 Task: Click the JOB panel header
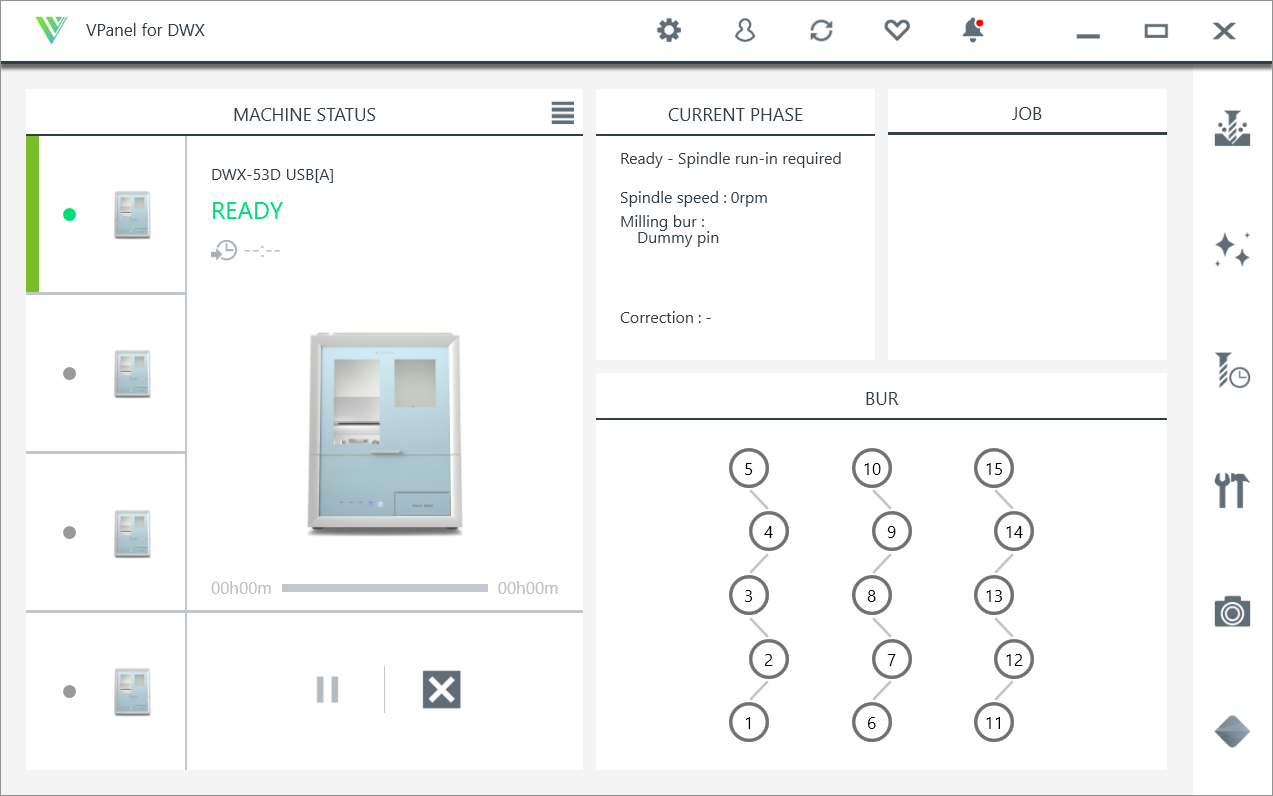click(1027, 114)
